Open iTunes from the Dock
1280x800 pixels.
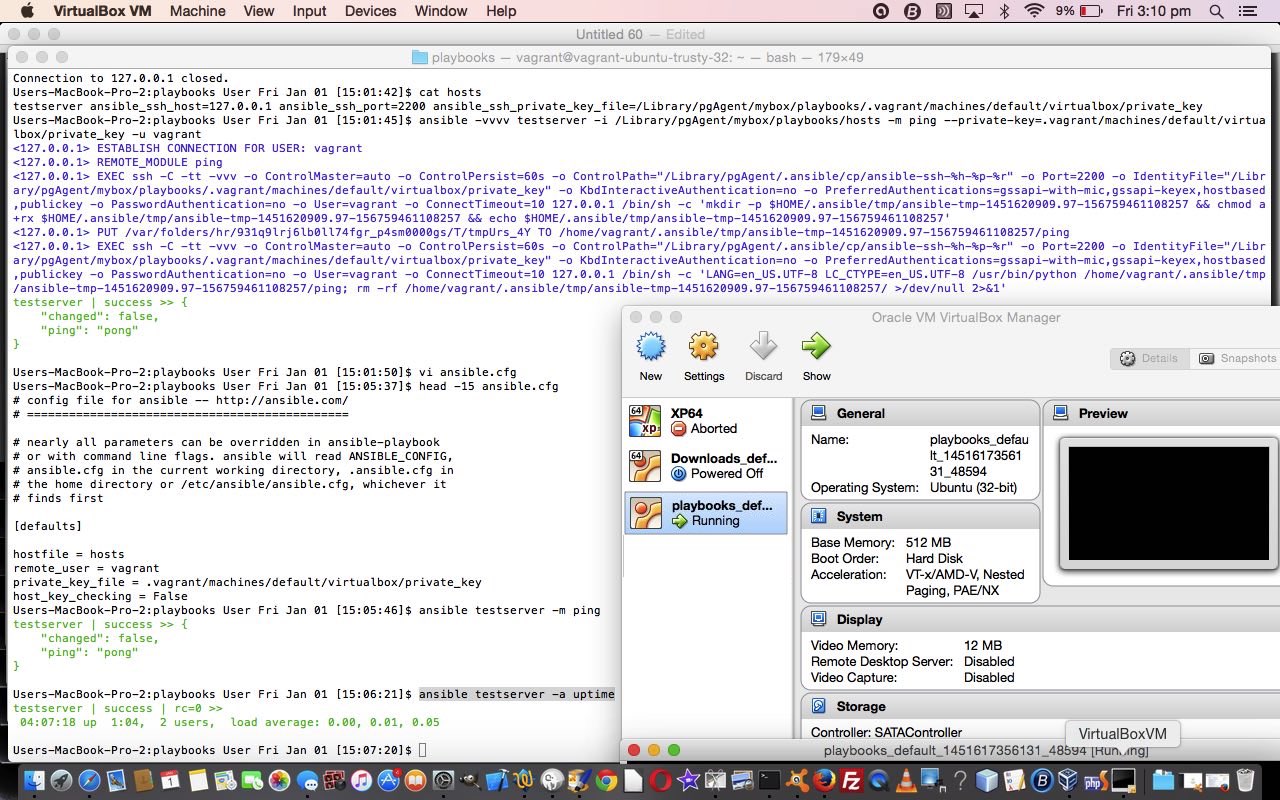click(x=361, y=780)
